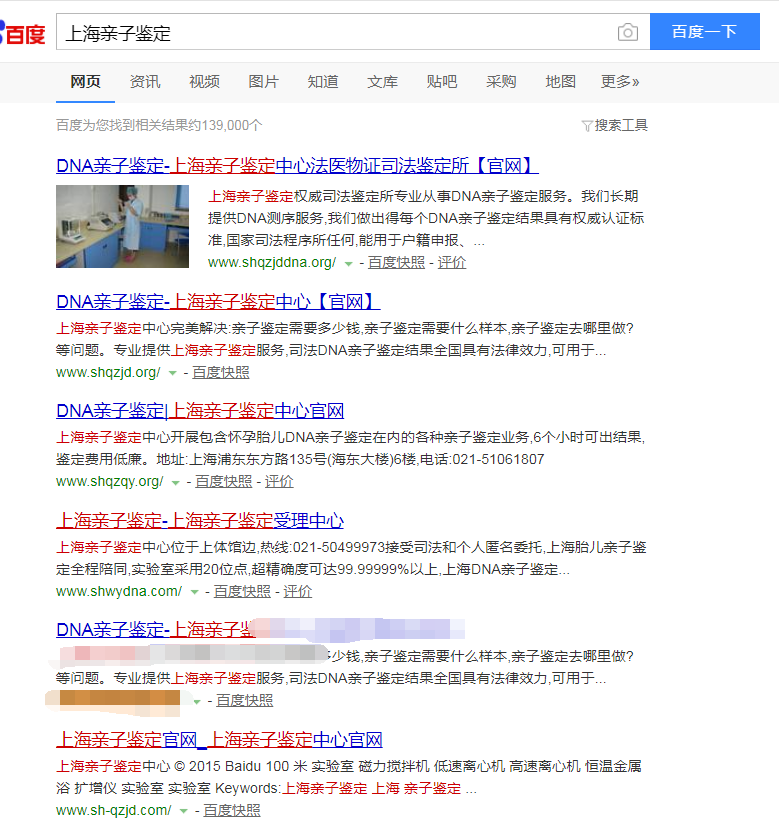Viewport: 779px width, 827px height.
Task: Open the 文库 tab
Action: coord(382,82)
